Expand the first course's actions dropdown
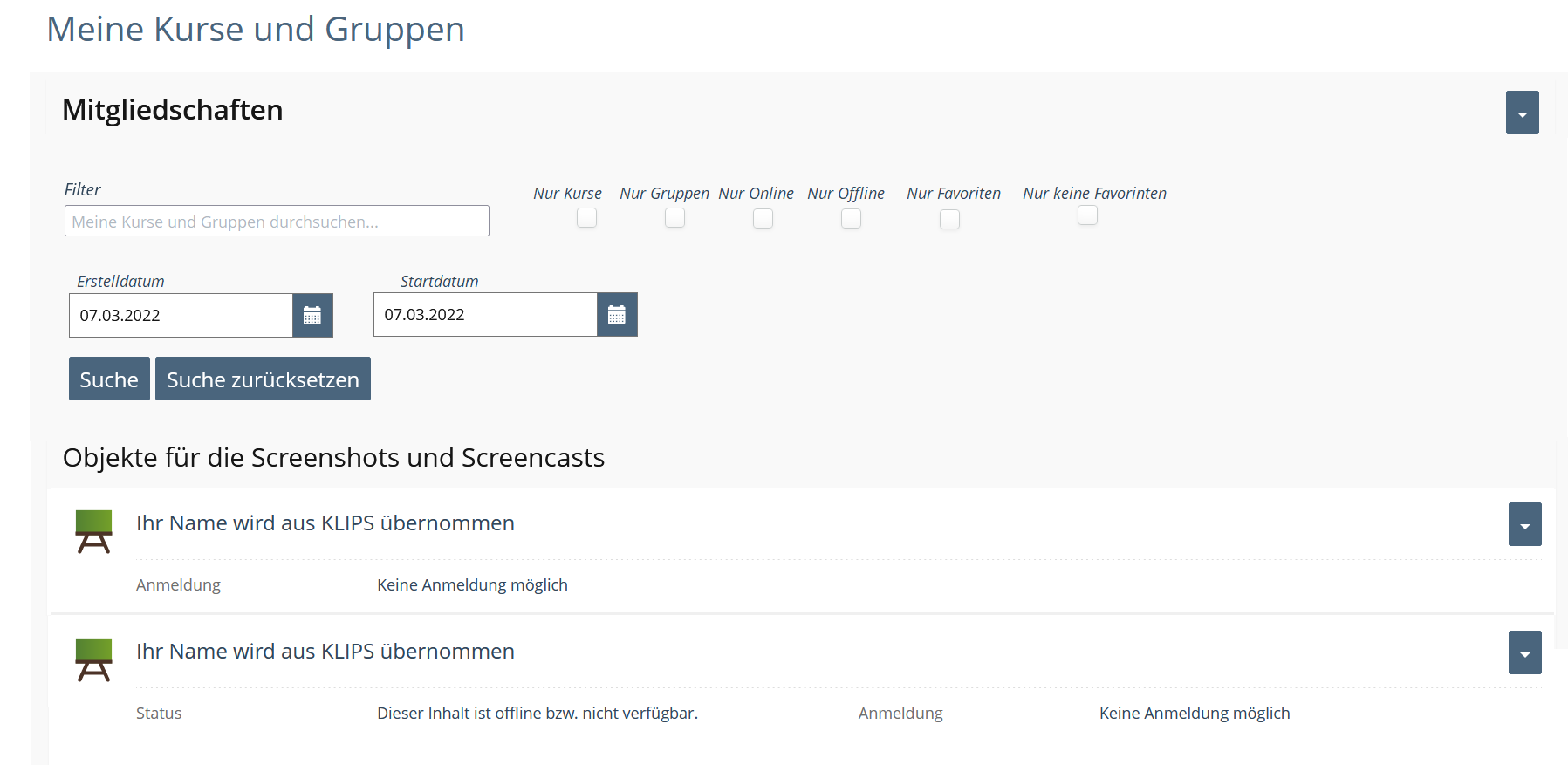The image size is (1568, 765). 1524,524
